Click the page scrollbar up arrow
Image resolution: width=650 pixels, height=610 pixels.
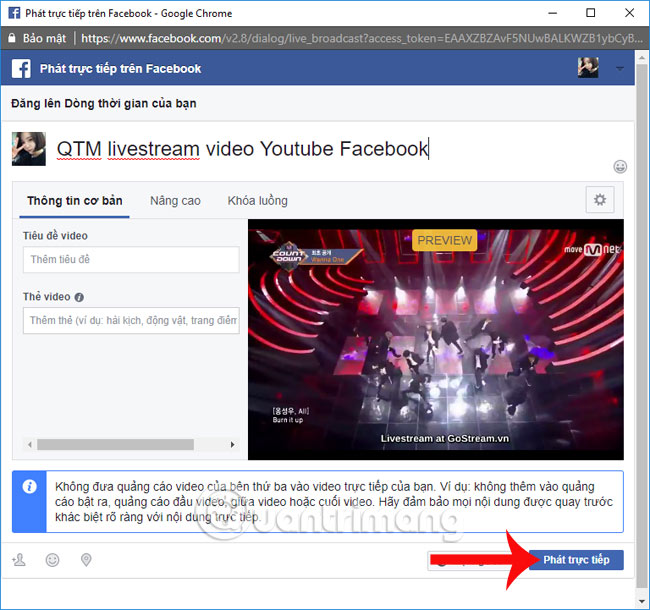[642, 57]
